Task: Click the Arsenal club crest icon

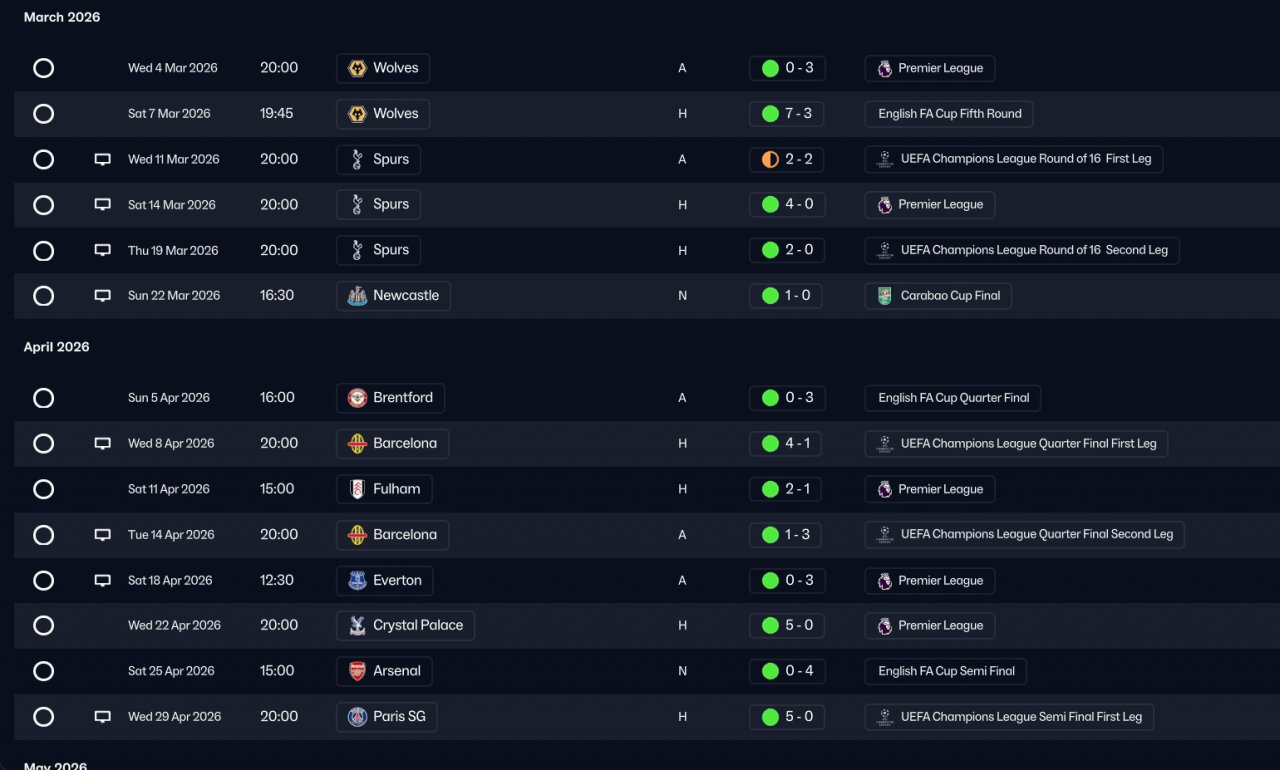Action: click(357, 671)
